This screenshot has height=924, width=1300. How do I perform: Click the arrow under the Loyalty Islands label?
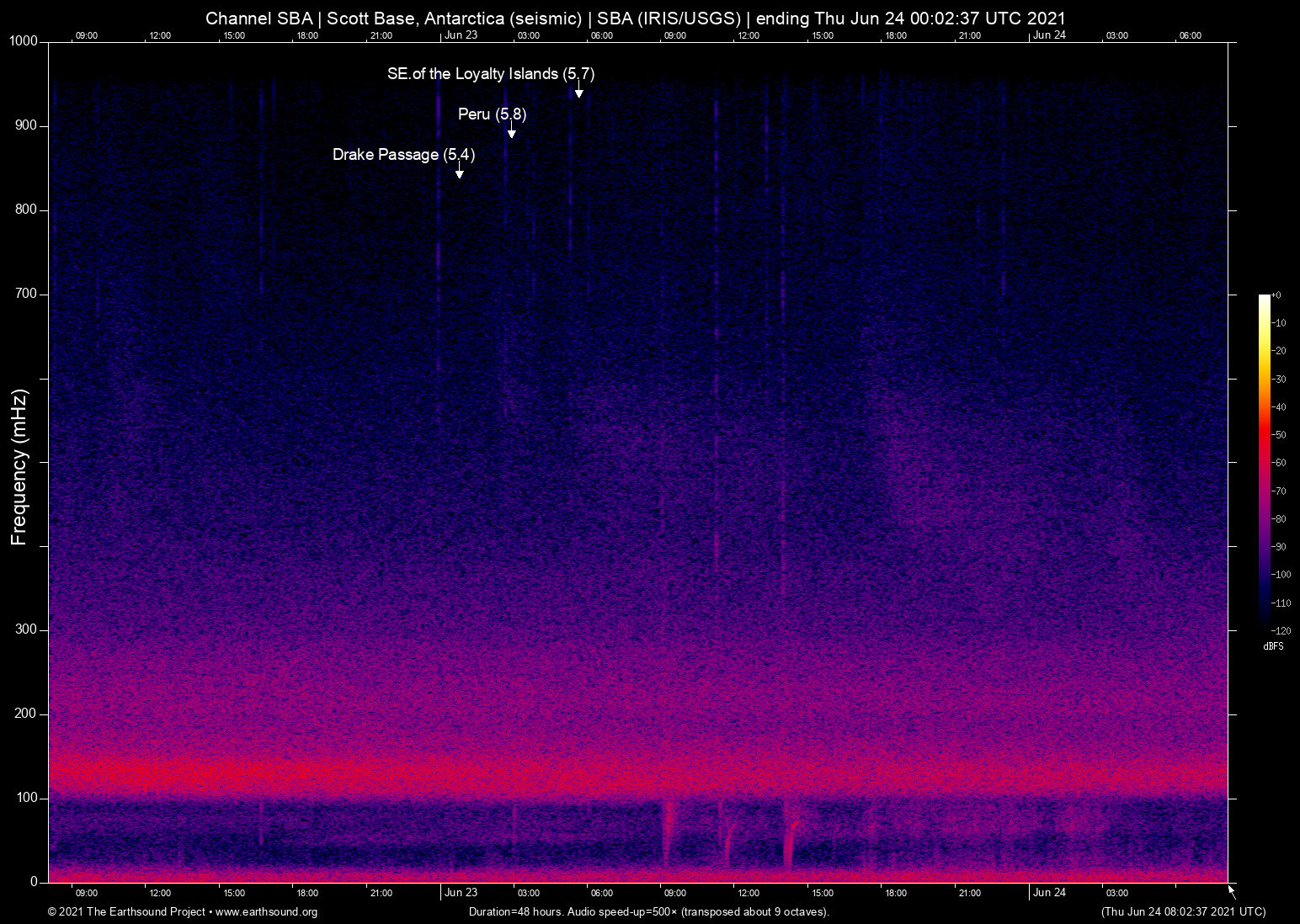578,93
